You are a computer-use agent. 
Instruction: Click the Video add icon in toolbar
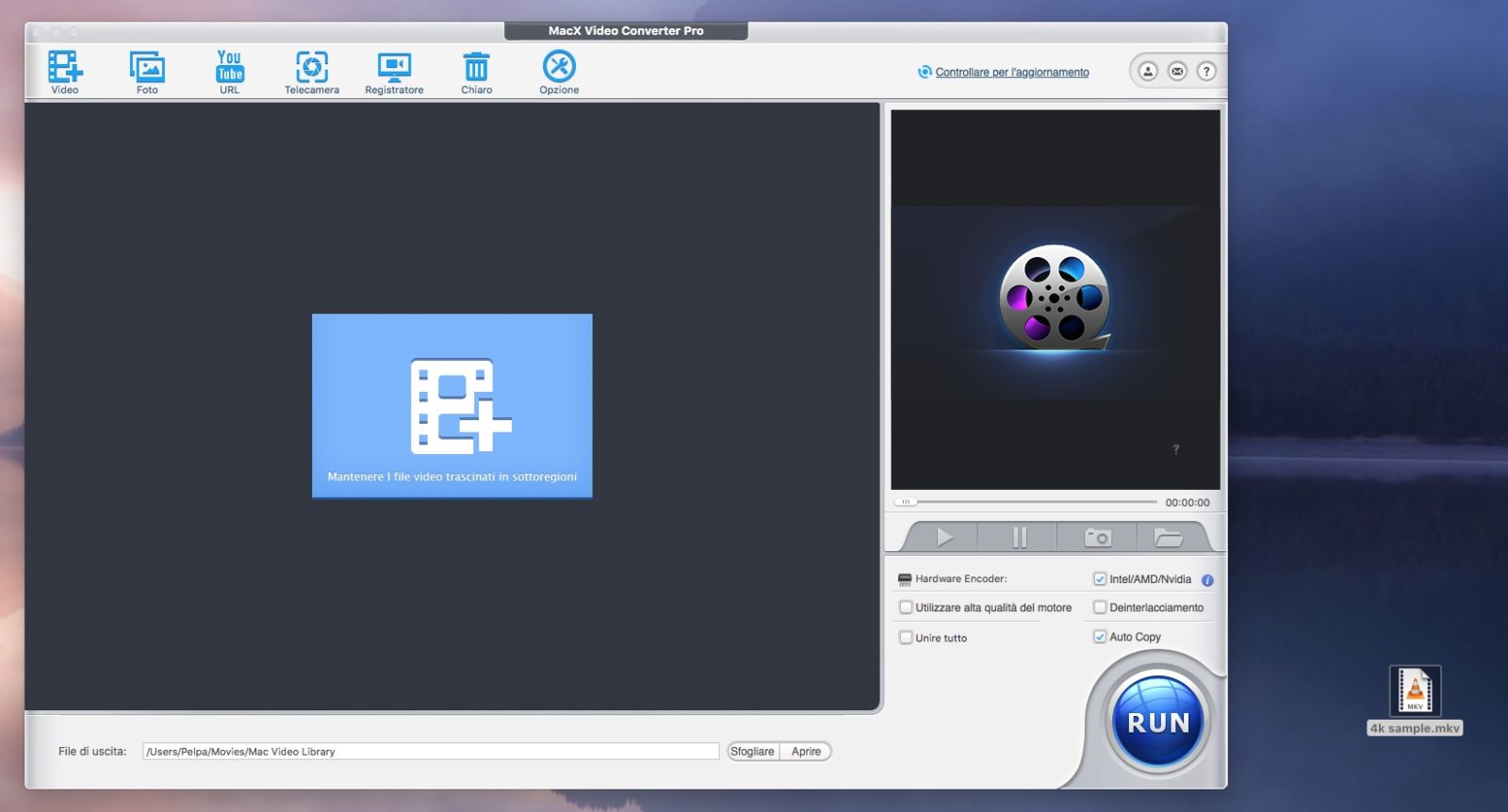pyautogui.click(x=65, y=68)
